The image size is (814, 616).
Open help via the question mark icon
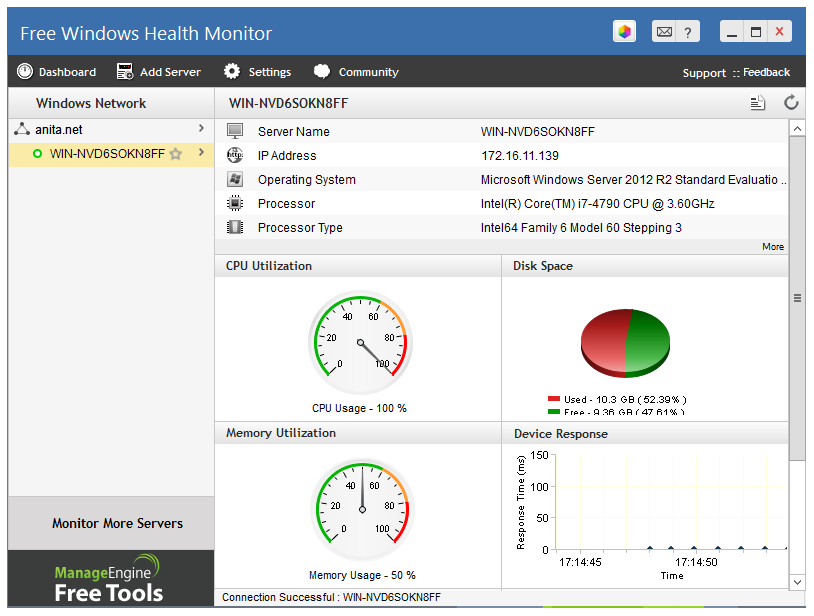click(686, 31)
